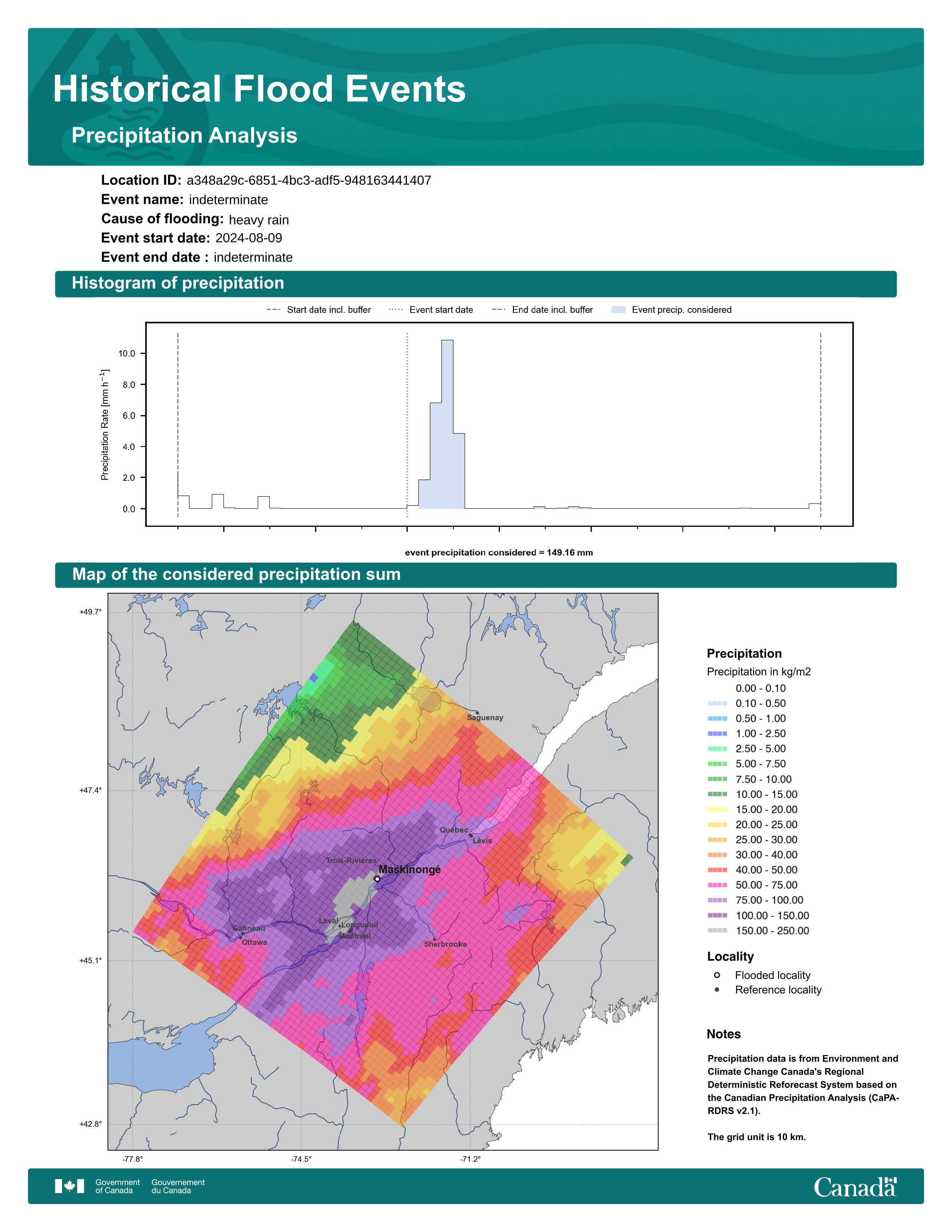
Task: Click the Event start date legend entry
Action: pyautogui.click(x=431, y=309)
